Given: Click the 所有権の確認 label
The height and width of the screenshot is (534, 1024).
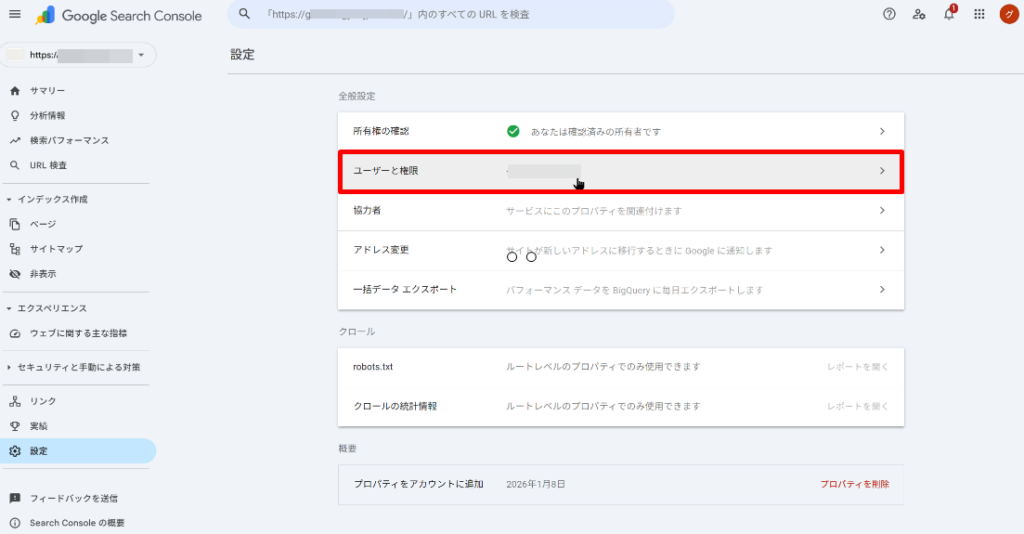Looking at the screenshot, I should (x=381, y=131).
